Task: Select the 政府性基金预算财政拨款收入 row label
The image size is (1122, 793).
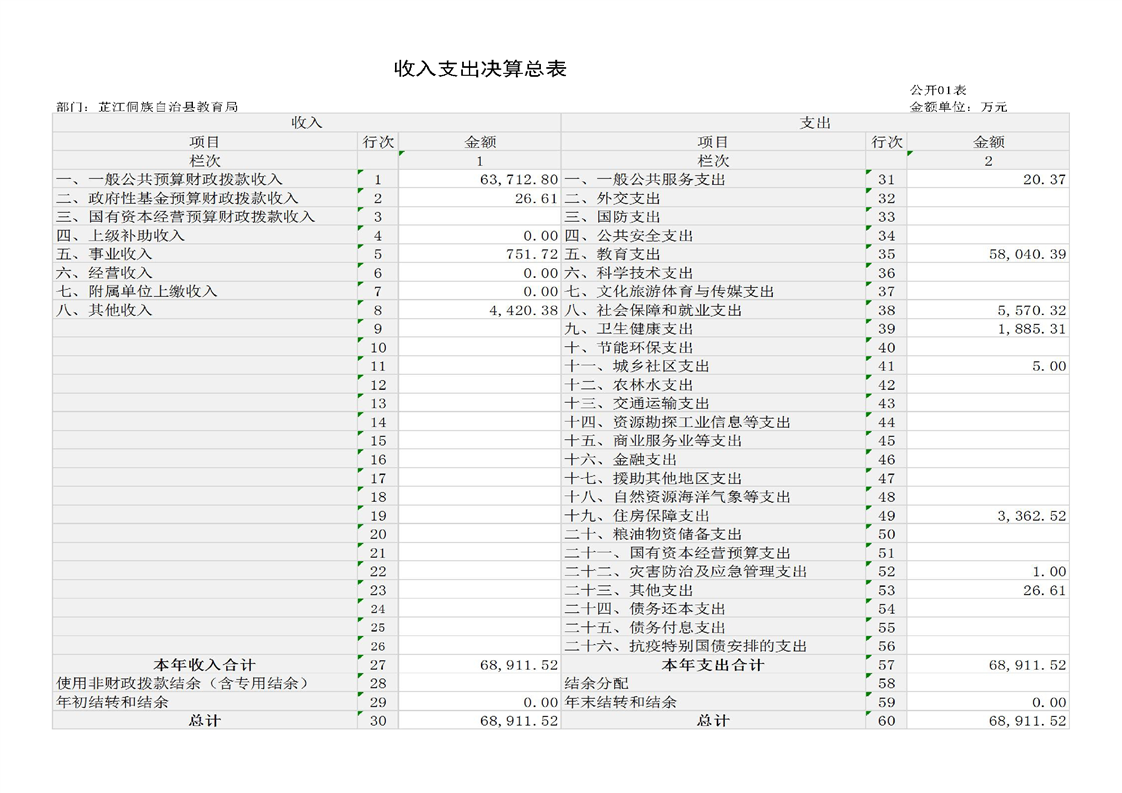Action: [177, 199]
